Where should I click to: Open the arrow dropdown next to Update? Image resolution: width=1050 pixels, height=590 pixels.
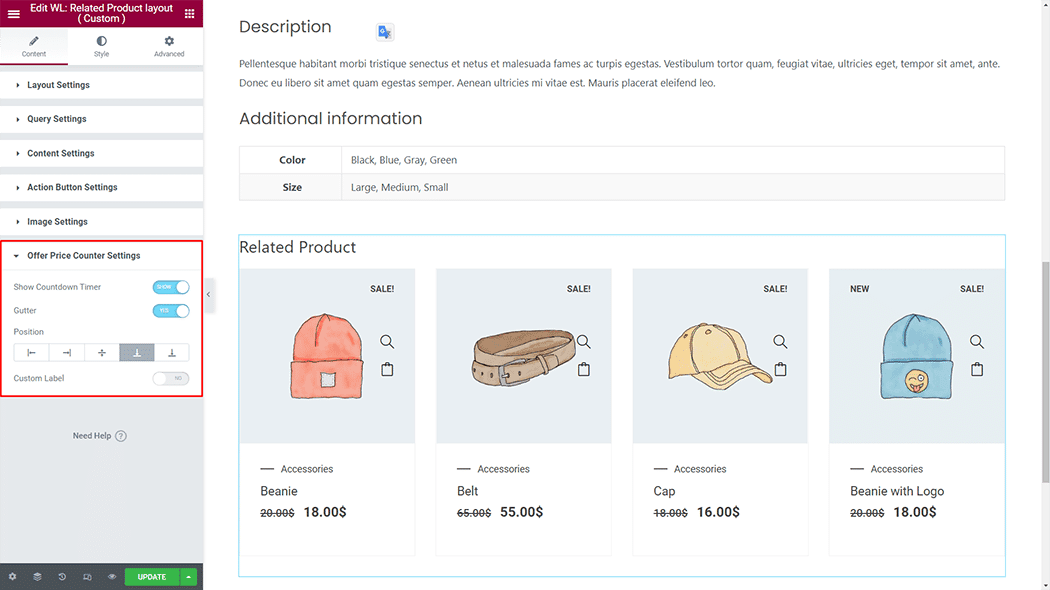click(x=189, y=577)
